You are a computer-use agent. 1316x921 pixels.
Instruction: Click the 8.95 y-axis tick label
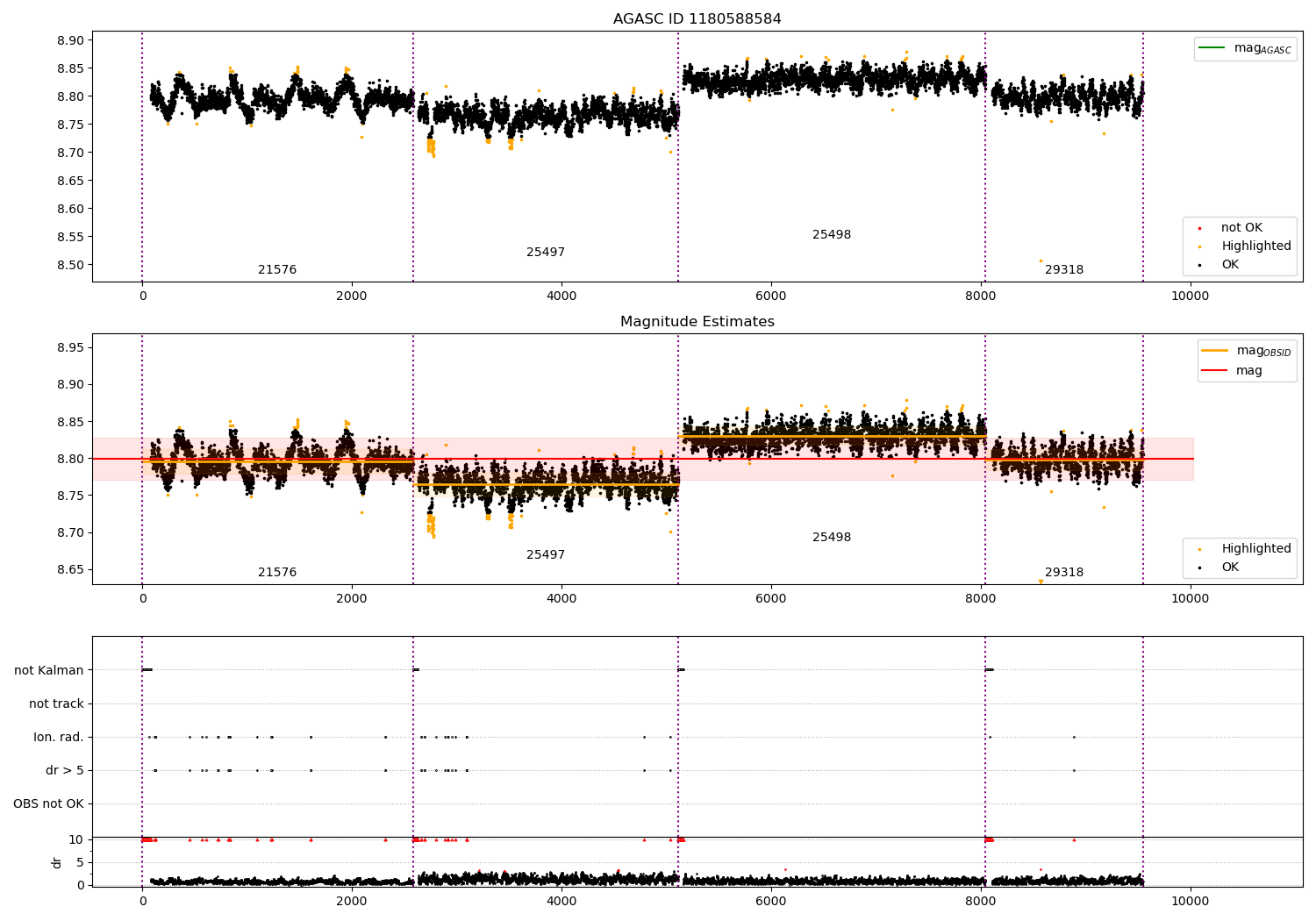pos(70,348)
